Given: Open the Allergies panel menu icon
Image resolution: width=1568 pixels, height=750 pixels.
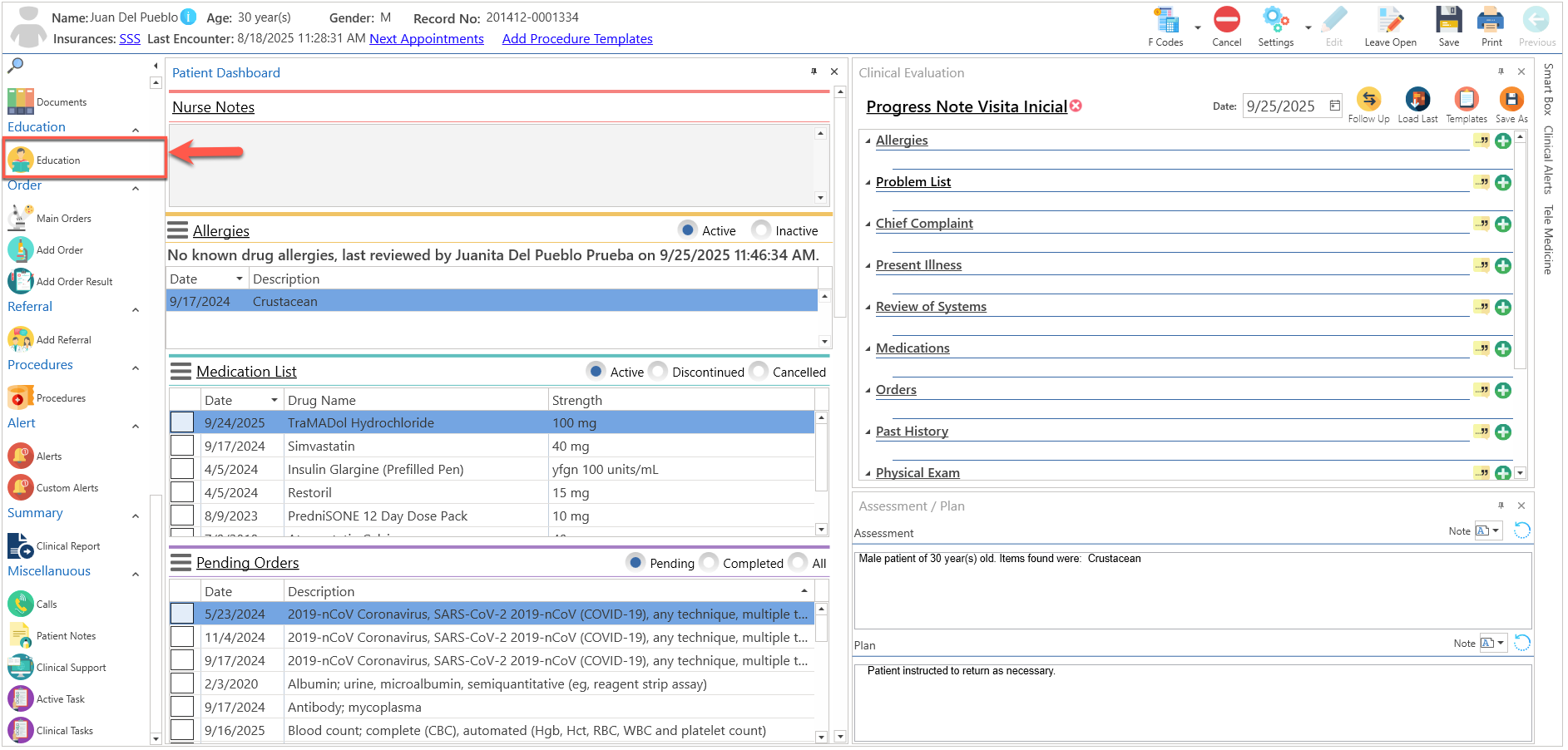Looking at the screenshot, I should pos(178,230).
